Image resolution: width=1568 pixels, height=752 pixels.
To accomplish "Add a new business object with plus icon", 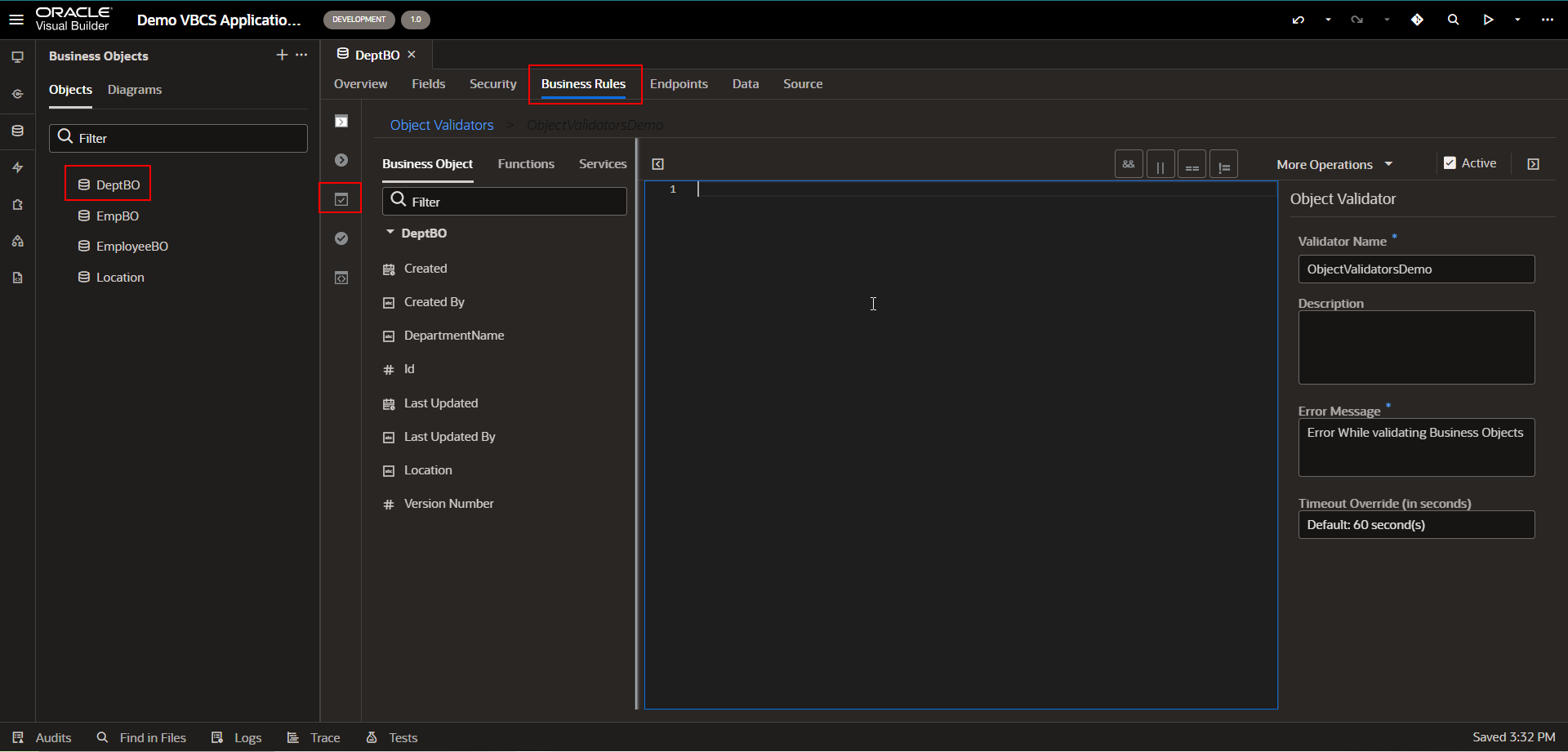I will point(282,55).
